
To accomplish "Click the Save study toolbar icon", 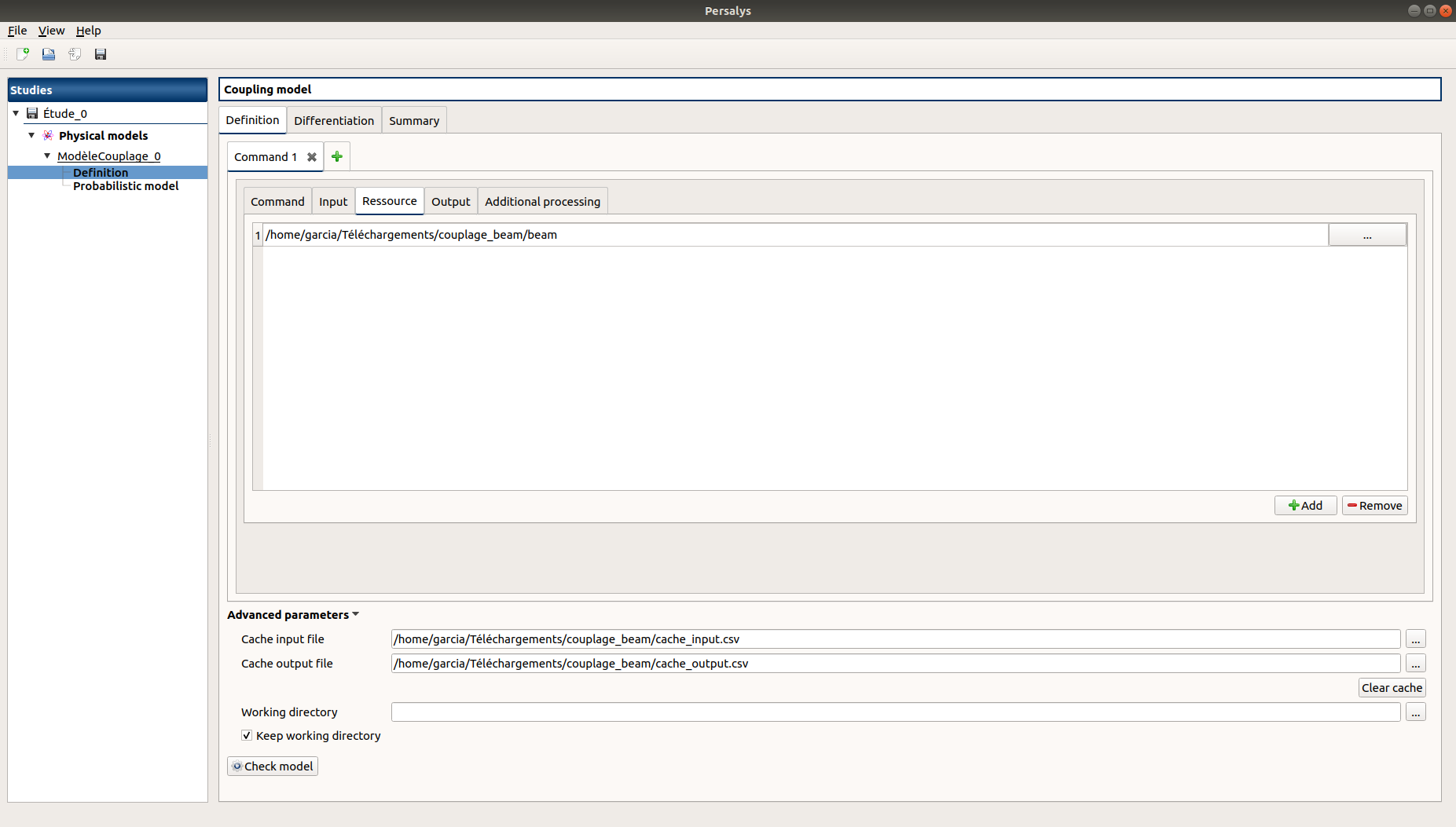I will (x=101, y=54).
